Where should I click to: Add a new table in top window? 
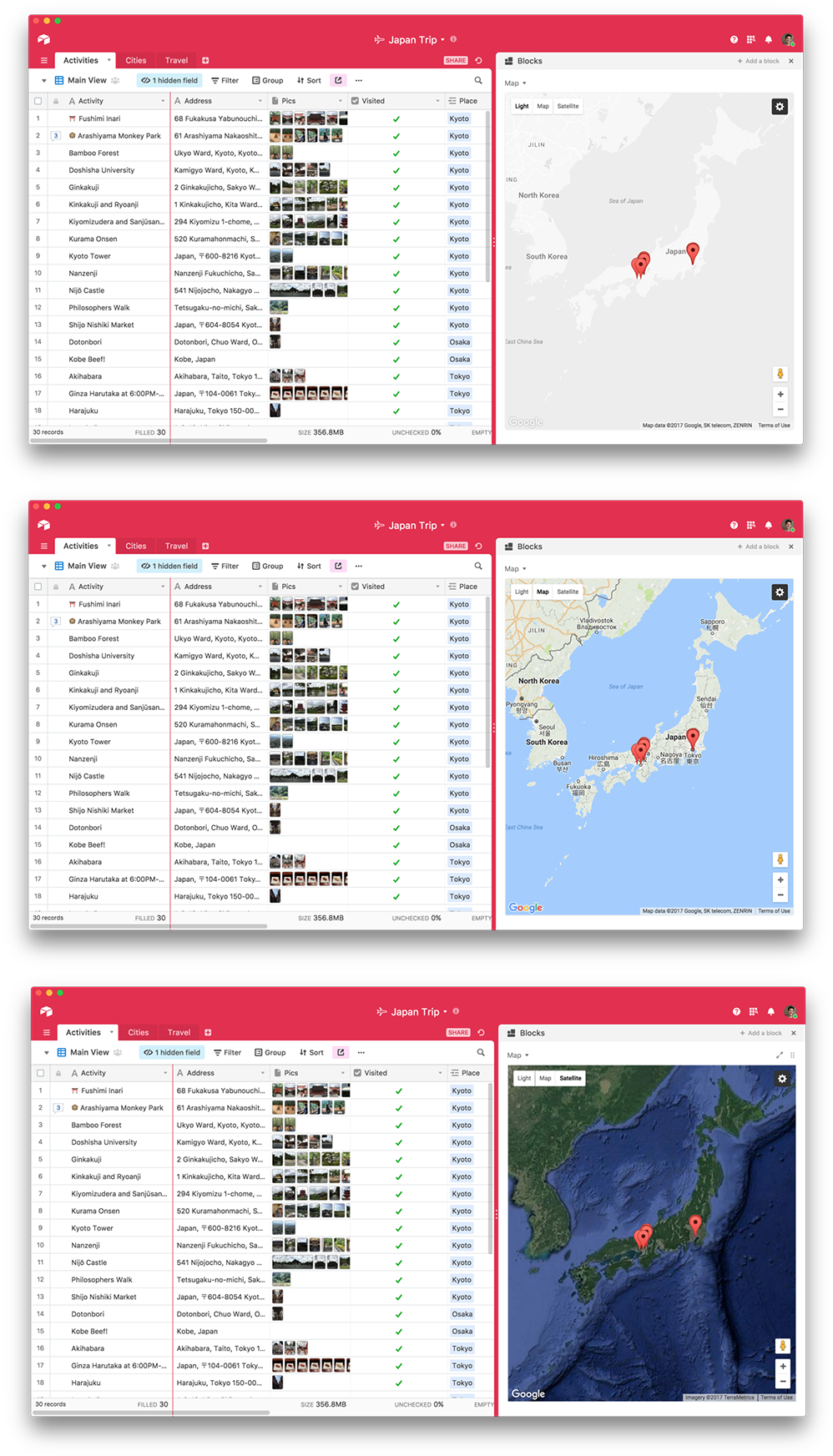pyautogui.click(x=205, y=60)
